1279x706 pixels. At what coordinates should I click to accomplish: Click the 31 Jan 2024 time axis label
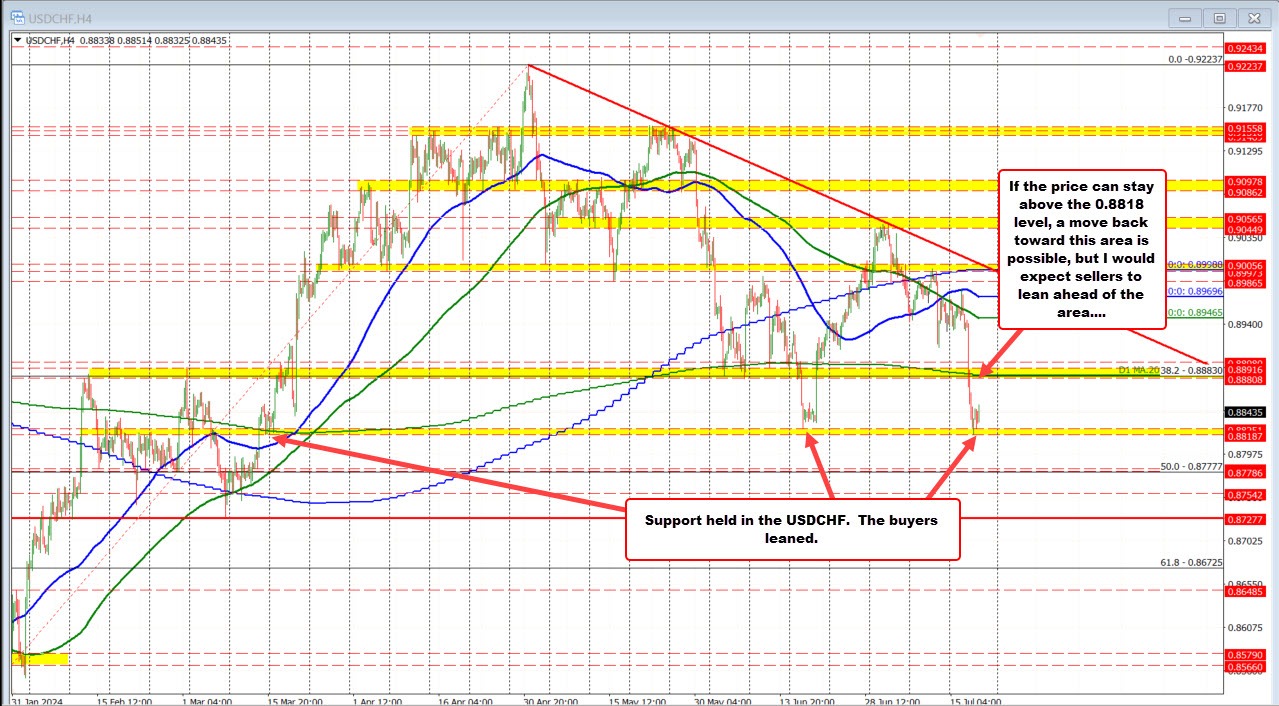42,701
